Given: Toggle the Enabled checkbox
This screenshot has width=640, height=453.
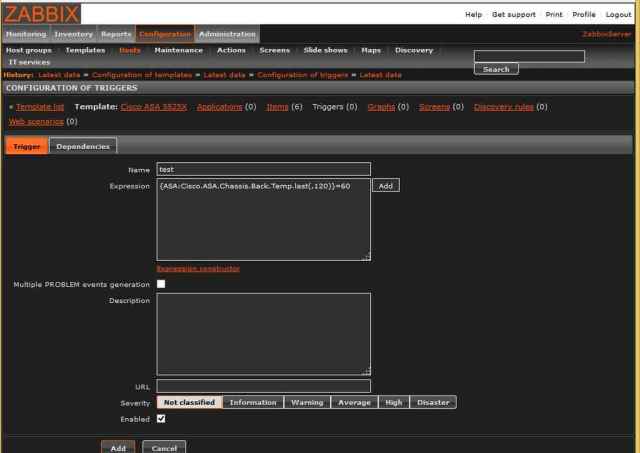Looking at the screenshot, I should point(161,419).
